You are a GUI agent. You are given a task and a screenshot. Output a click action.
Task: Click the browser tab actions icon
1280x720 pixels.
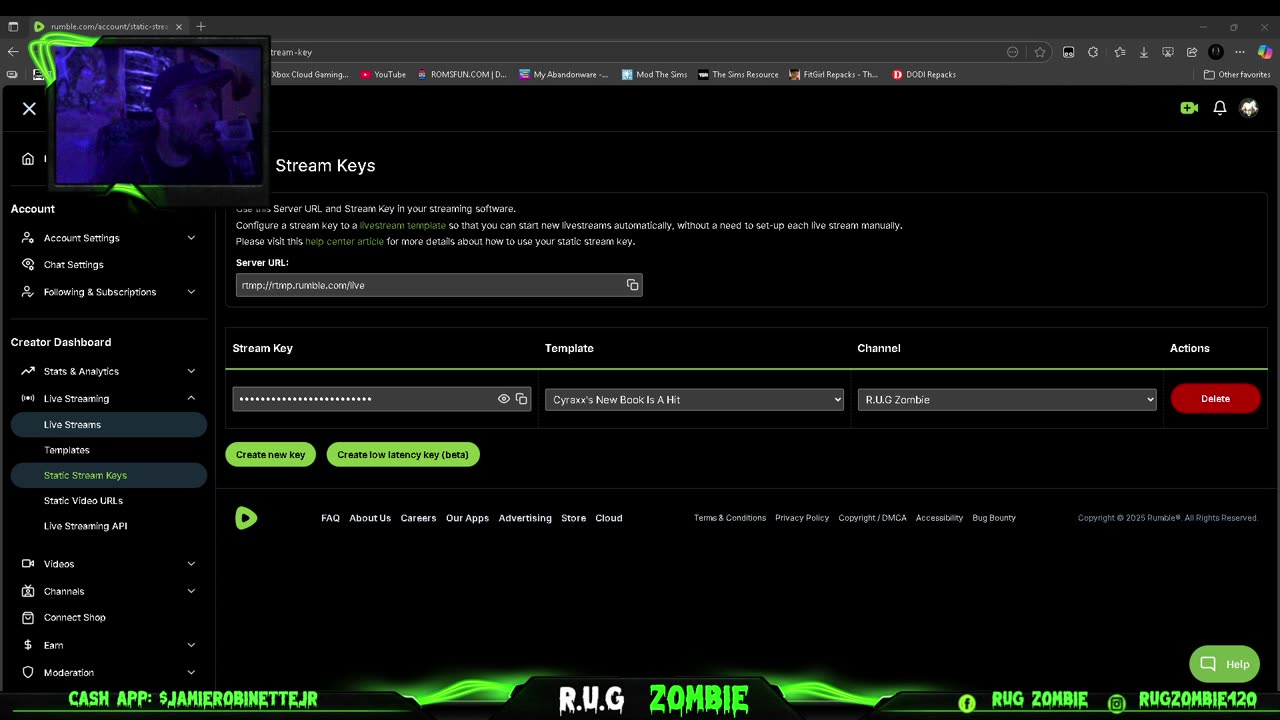pos(13,26)
